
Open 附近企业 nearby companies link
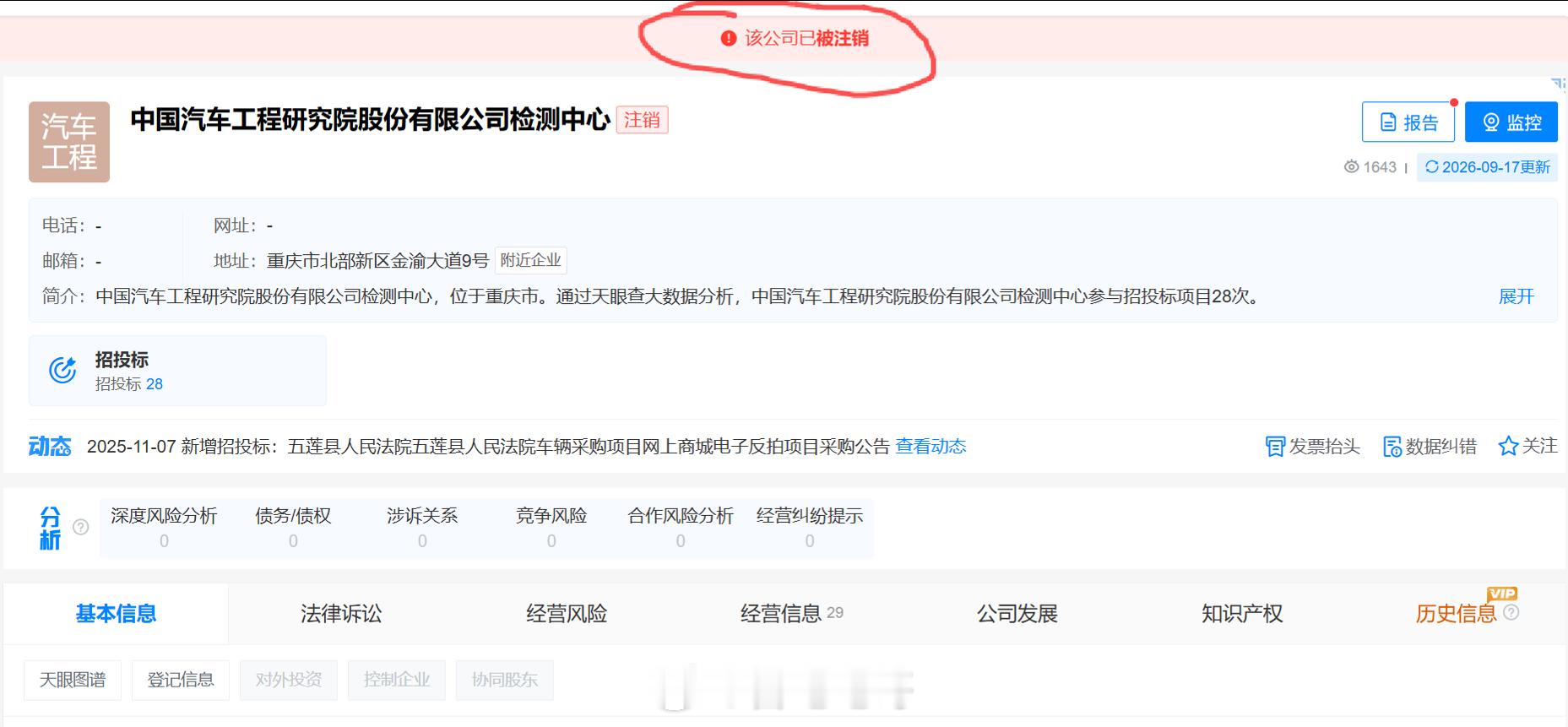click(x=530, y=260)
